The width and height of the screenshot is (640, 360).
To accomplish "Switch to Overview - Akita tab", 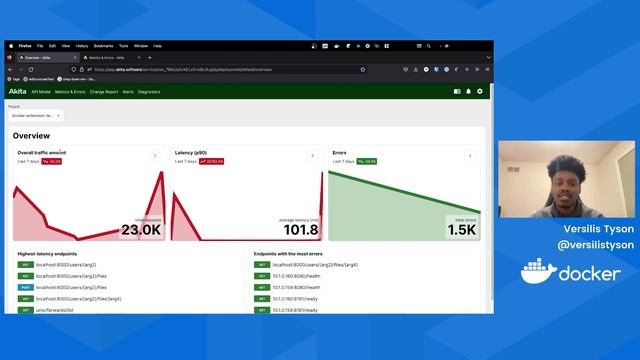I will pos(47,58).
